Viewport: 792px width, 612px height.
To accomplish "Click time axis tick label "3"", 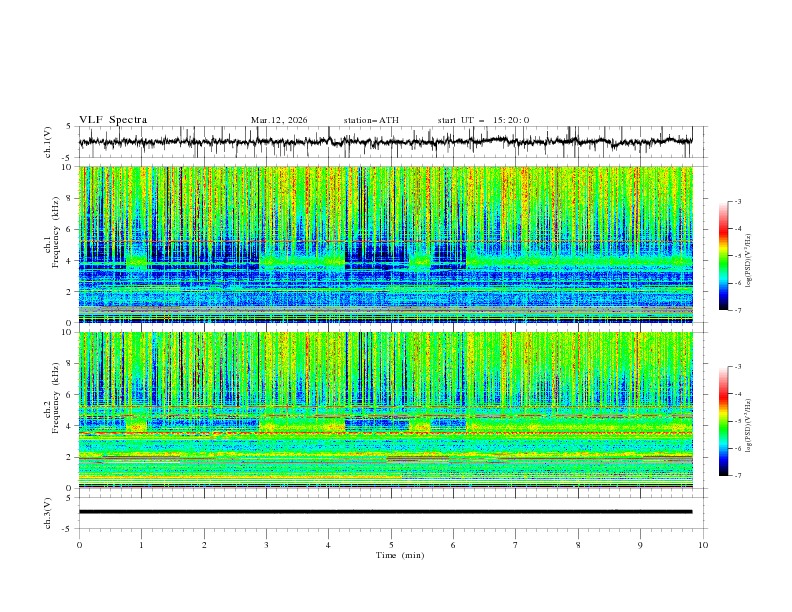I will (x=266, y=545).
